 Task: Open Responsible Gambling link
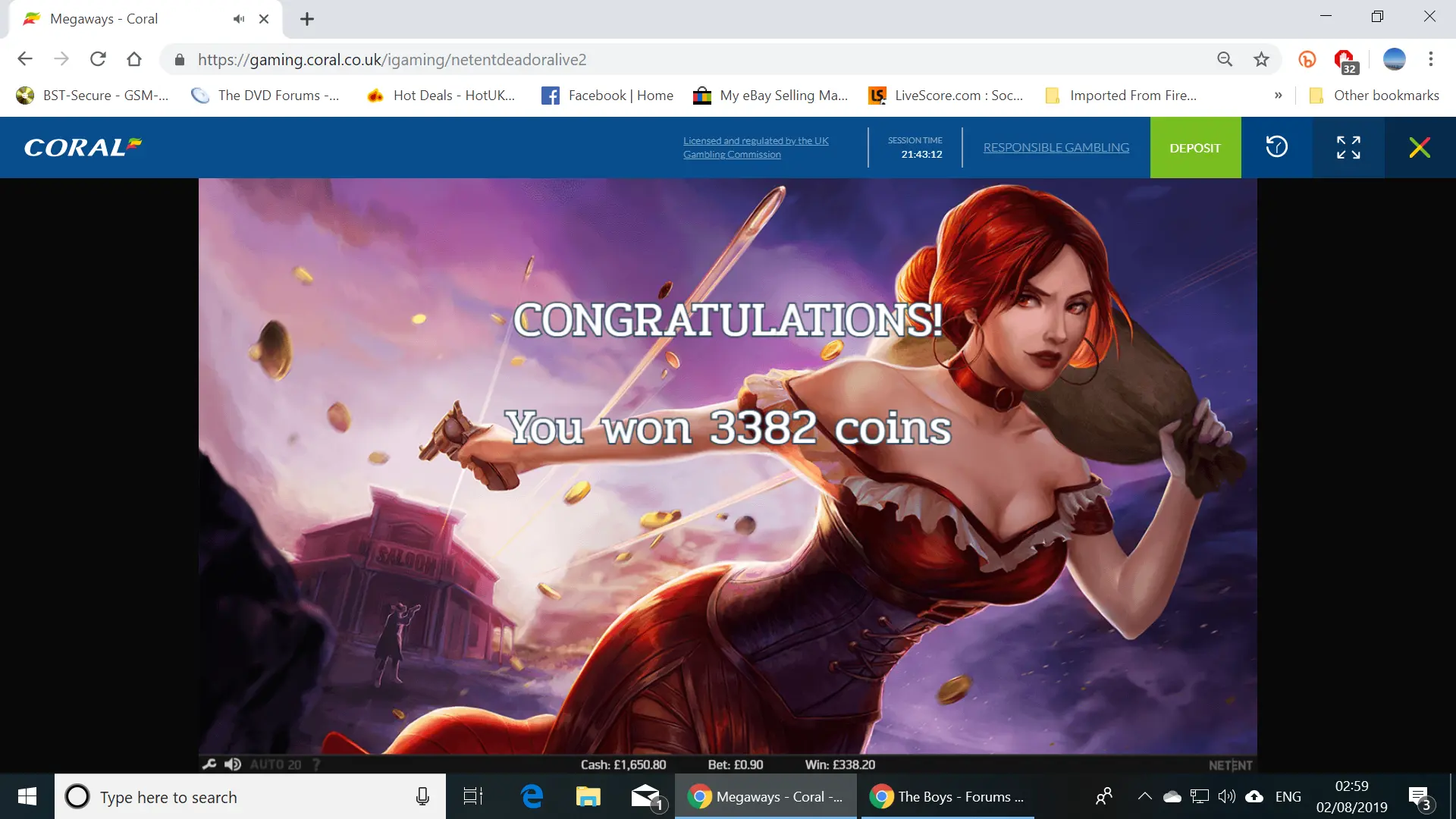pos(1056,147)
